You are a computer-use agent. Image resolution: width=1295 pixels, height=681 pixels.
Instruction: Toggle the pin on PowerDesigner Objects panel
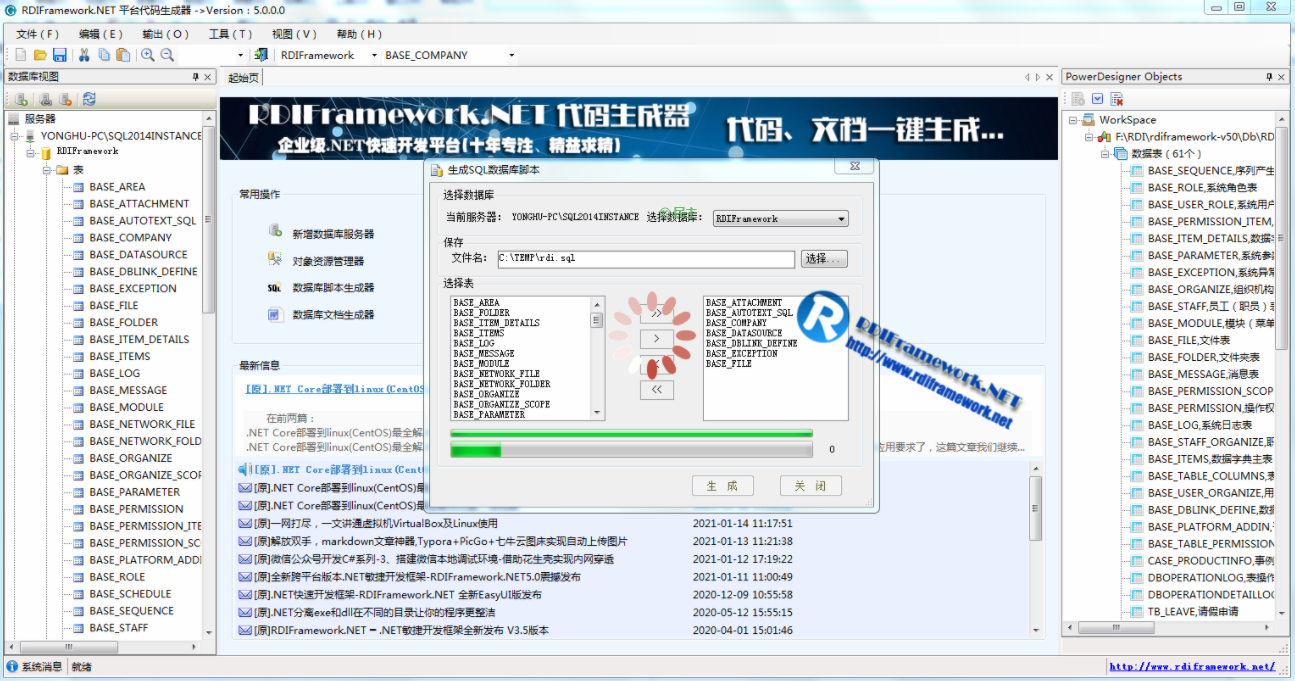1268,77
